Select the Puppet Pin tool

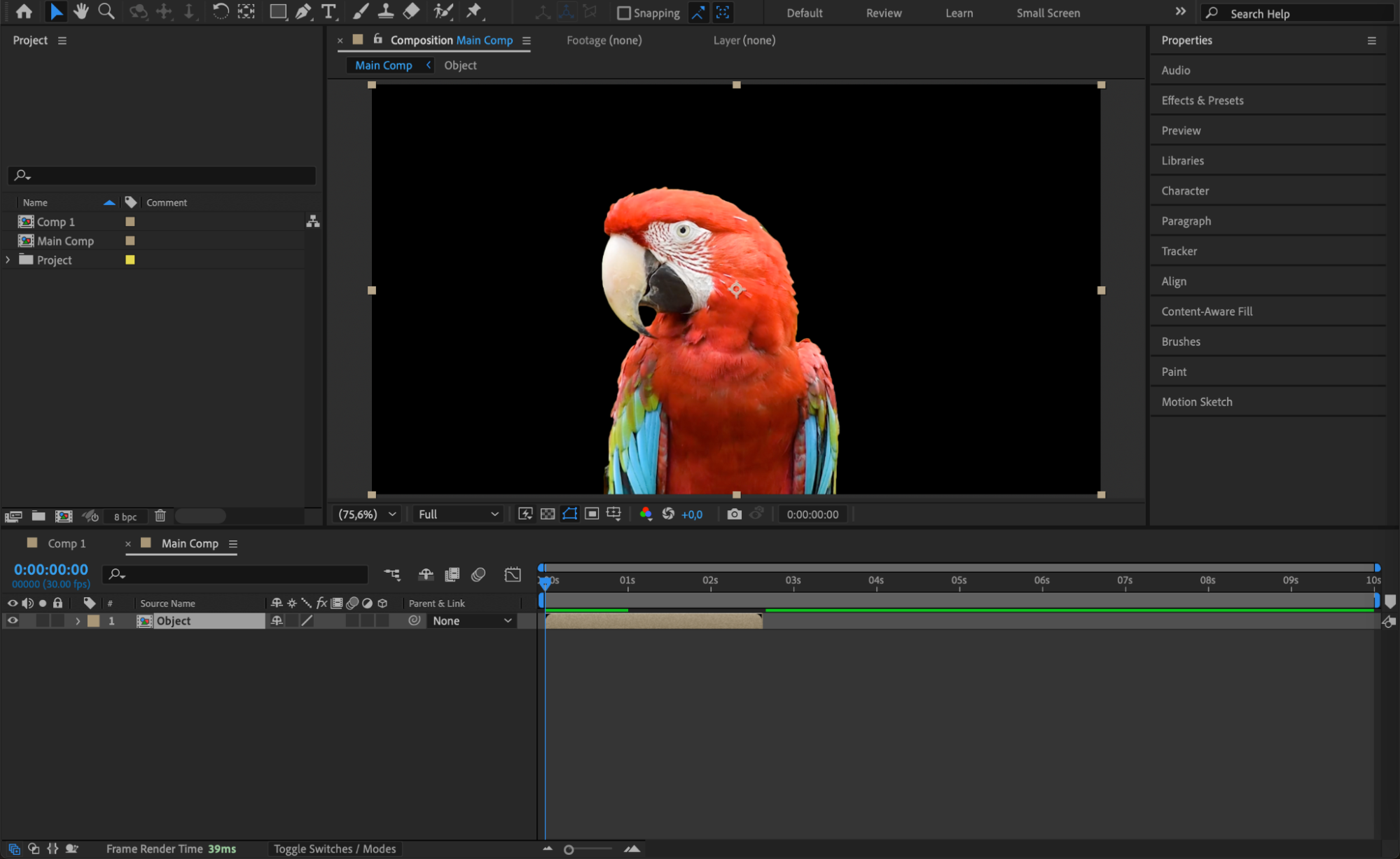(x=474, y=12)
